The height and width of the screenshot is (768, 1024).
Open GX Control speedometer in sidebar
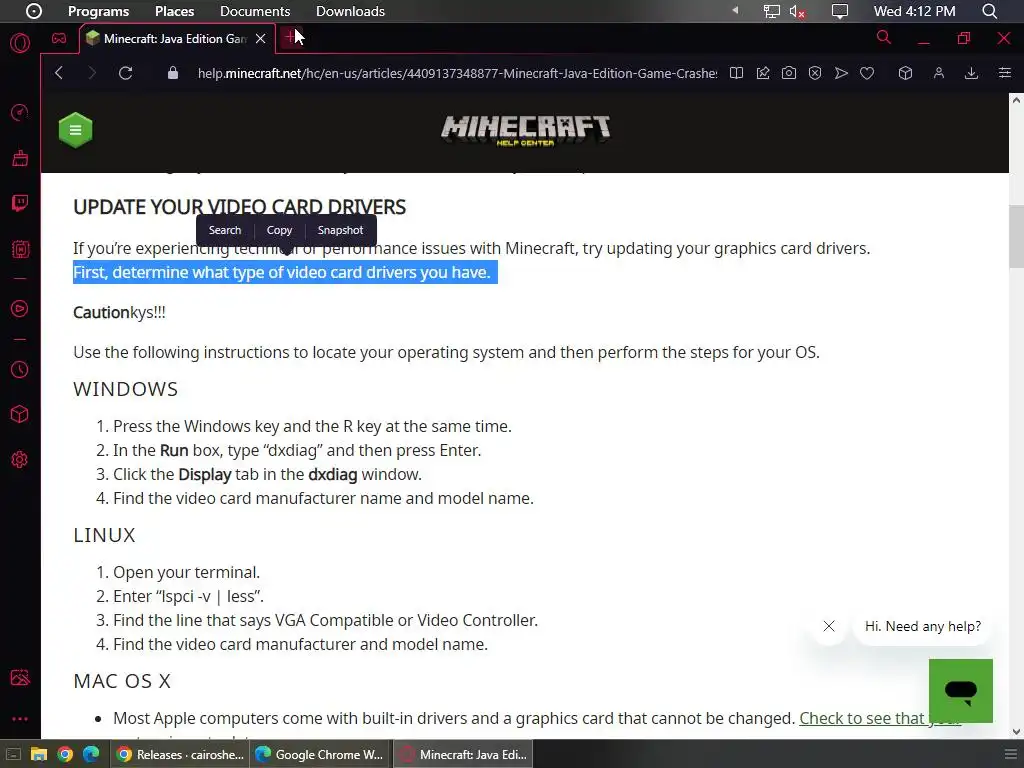coord(20,112)
